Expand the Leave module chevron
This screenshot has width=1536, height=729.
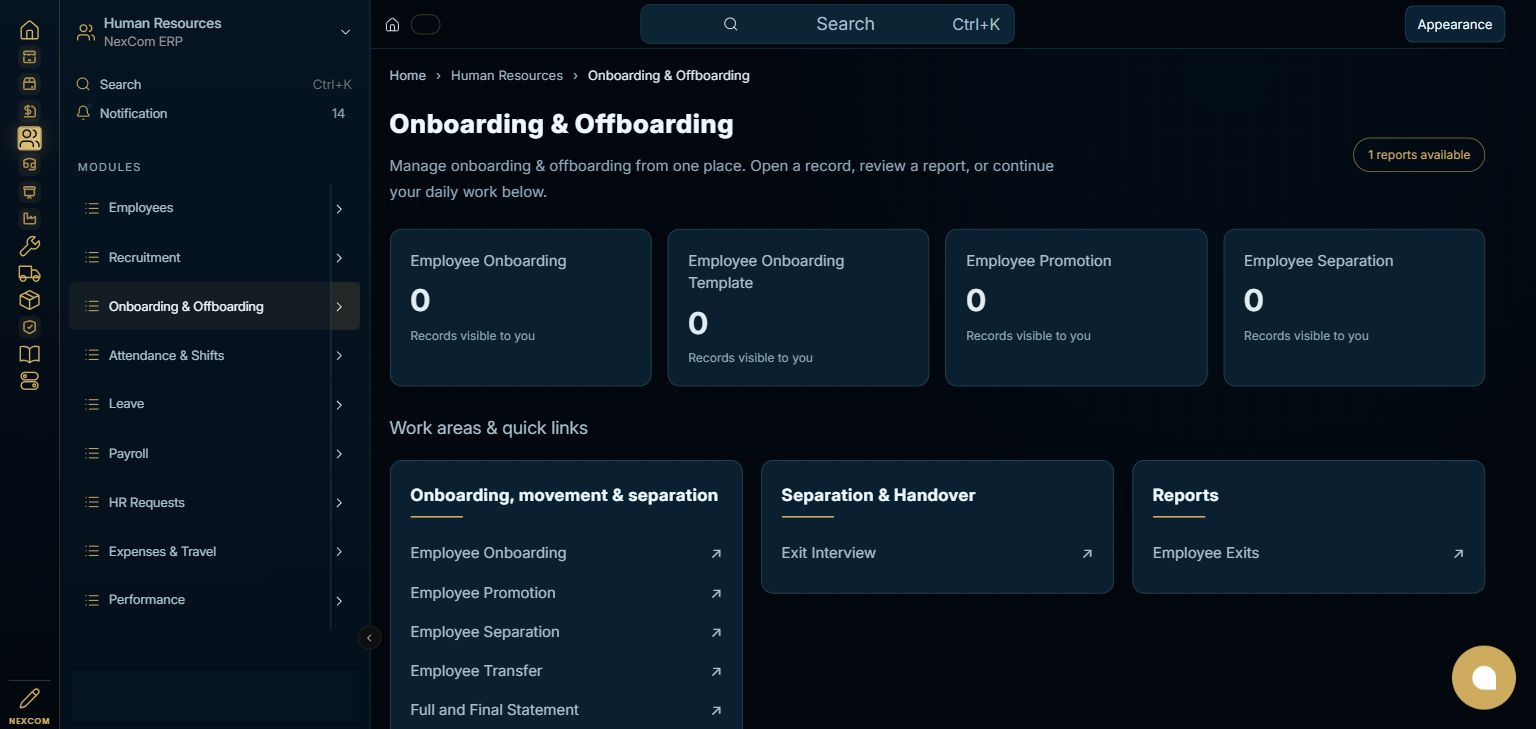pyautogui.click(x=339, y=405)
